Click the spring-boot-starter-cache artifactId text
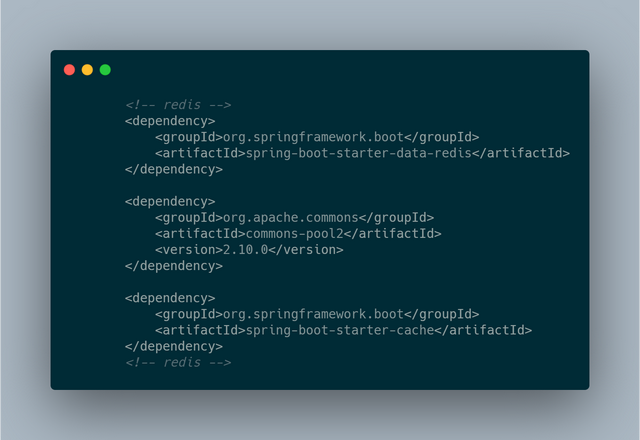The image size is (640, 440). tap(340, 330)
